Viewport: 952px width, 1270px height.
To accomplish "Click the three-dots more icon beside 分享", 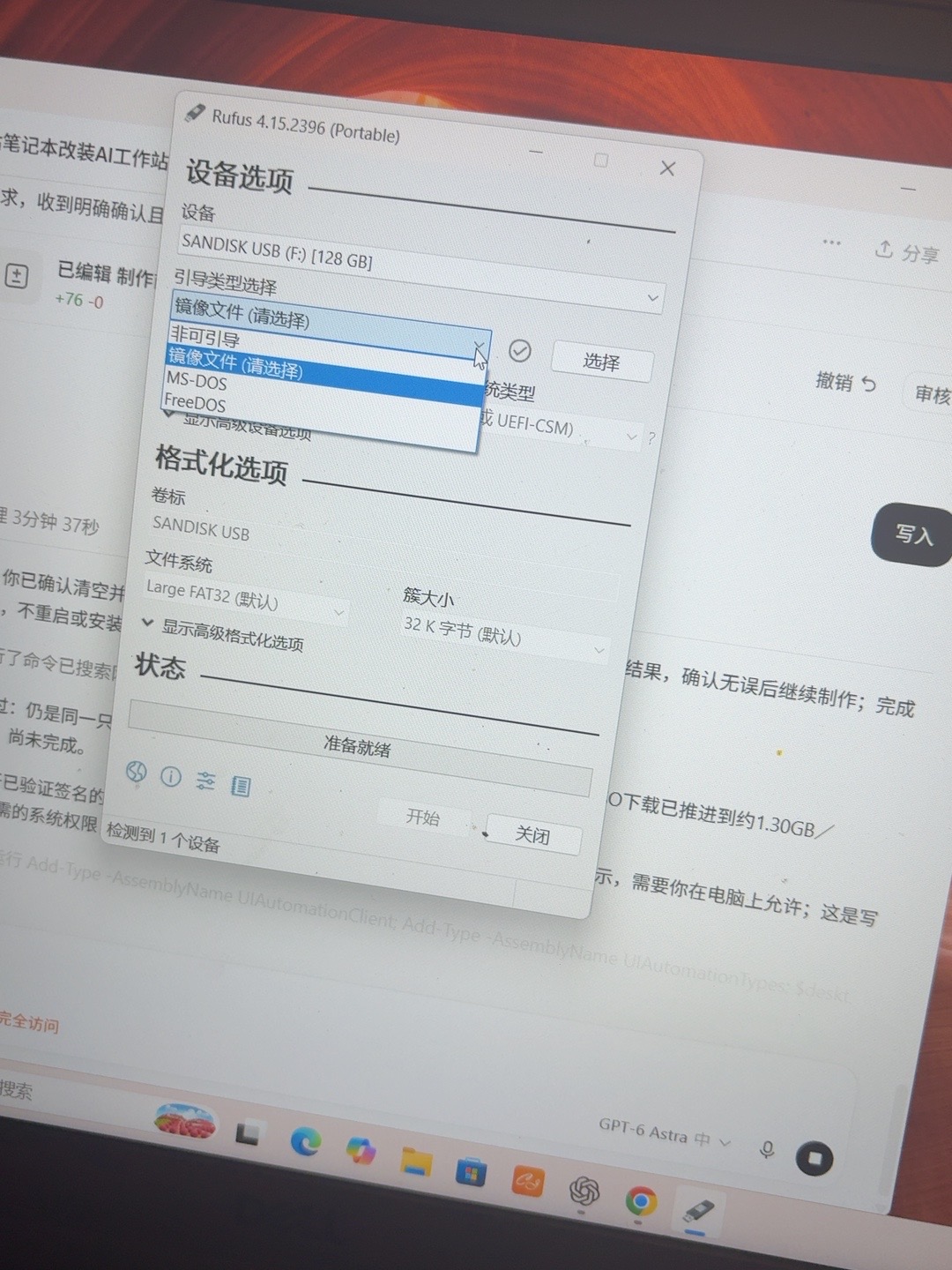I will (x=831, y=243).
